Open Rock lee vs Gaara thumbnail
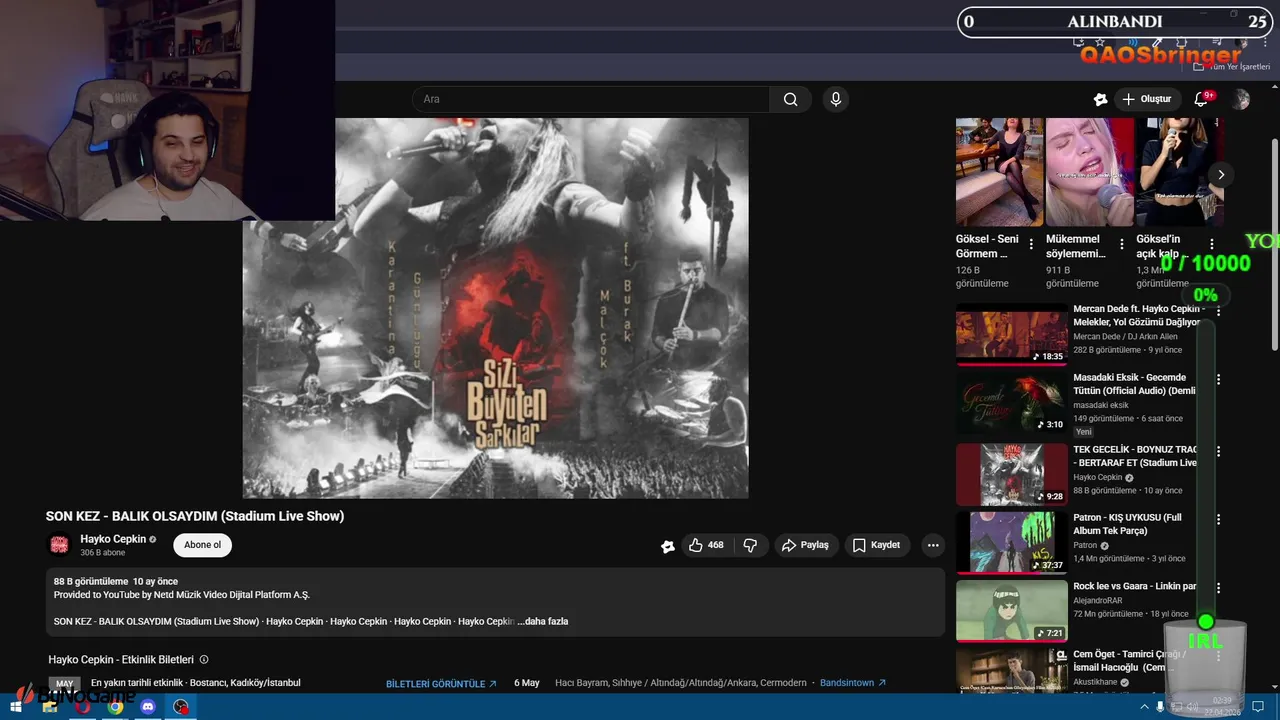 (1012, 611)
